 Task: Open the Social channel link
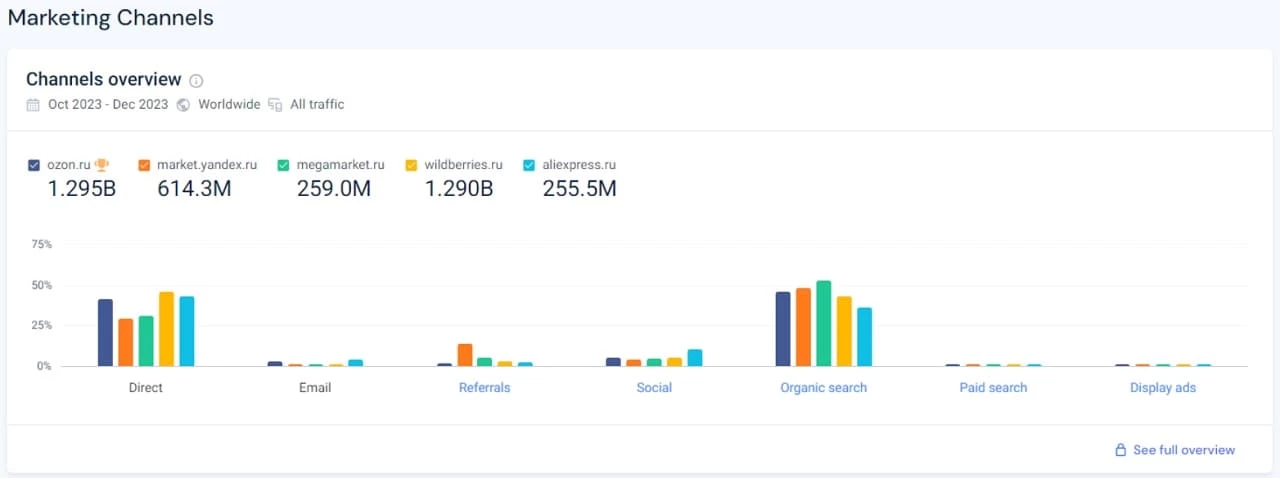(654, 387)
